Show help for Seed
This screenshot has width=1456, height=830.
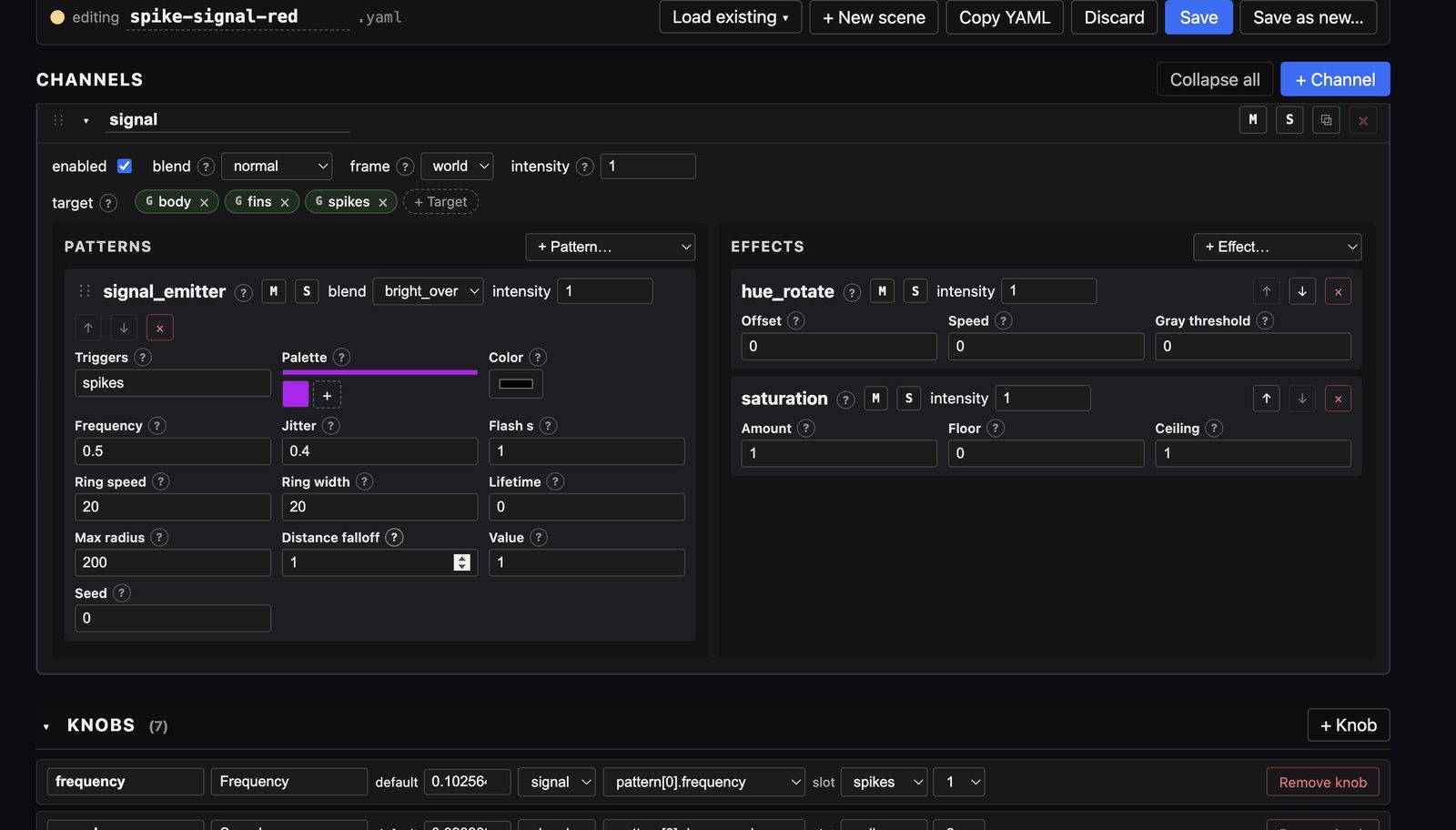pos(121,592)
